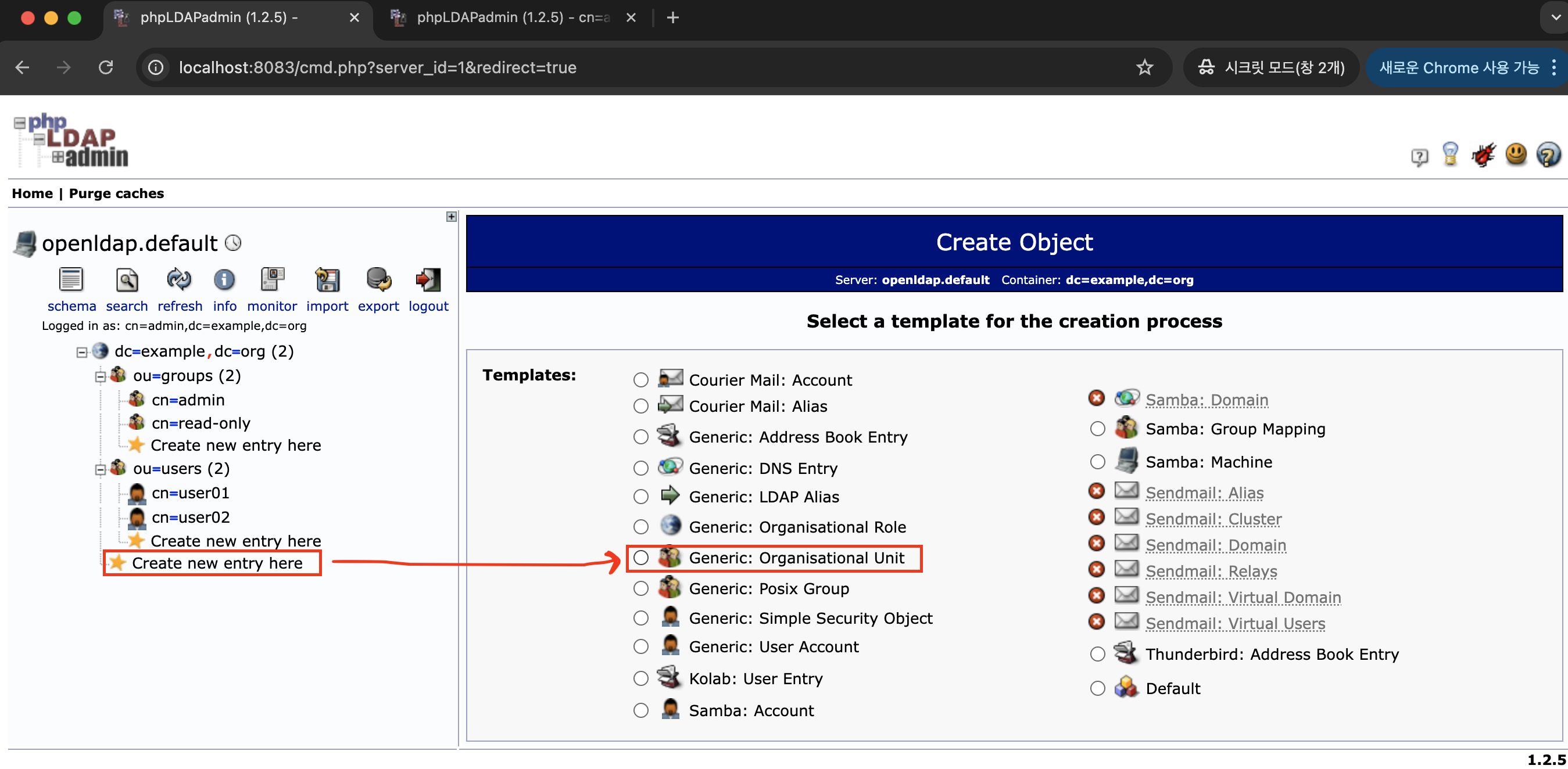This screenshot has height=769, width=1568.
Task: Click the Home menu link
Action: pos(33,193)
